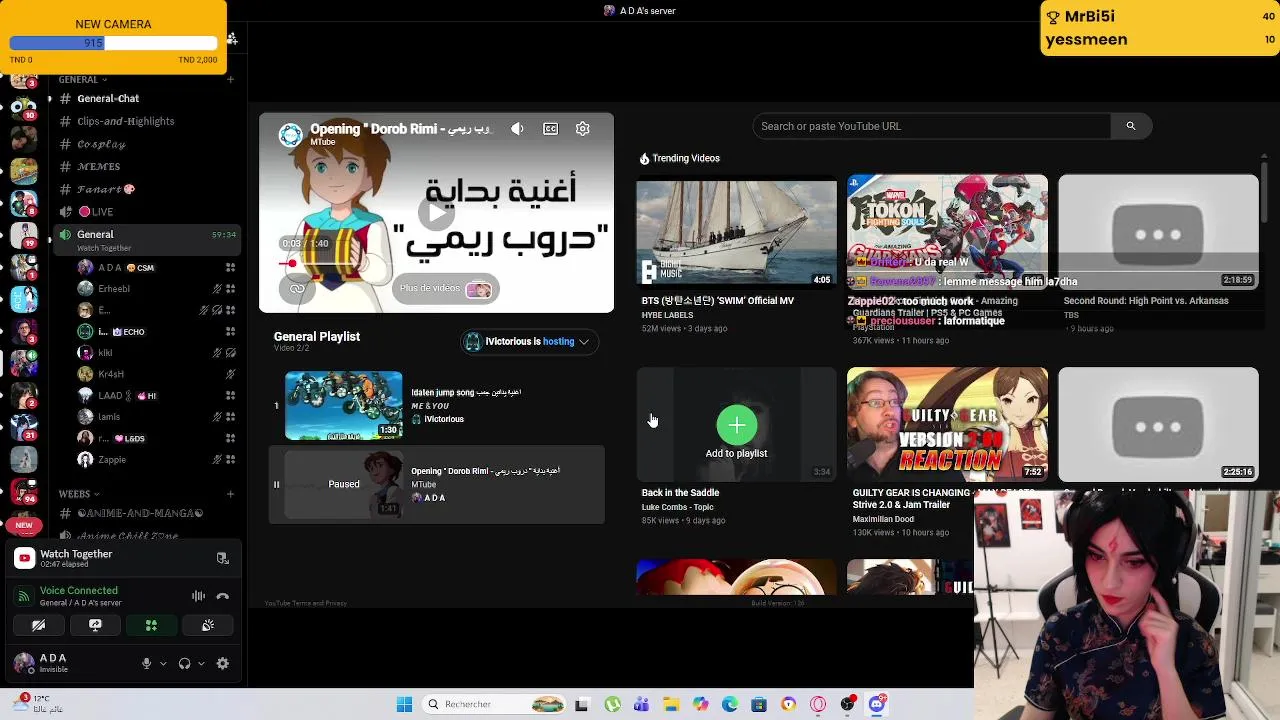Open activities shapes button
Screen dimensions: 1280x720
(x=151, y=625)
